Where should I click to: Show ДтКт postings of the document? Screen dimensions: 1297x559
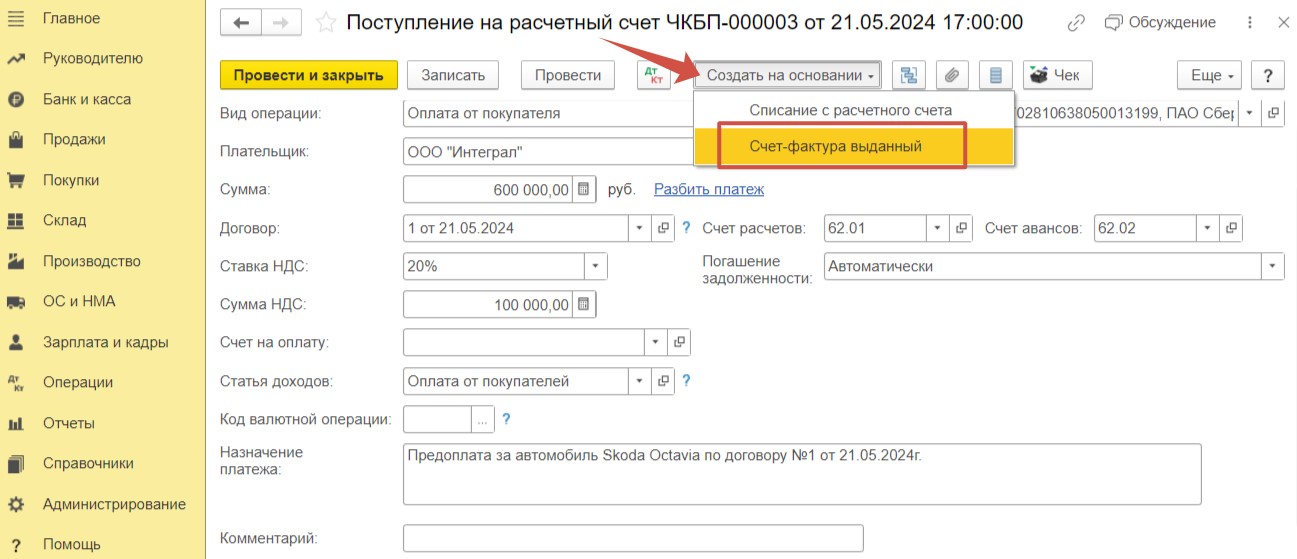(654, 75)
